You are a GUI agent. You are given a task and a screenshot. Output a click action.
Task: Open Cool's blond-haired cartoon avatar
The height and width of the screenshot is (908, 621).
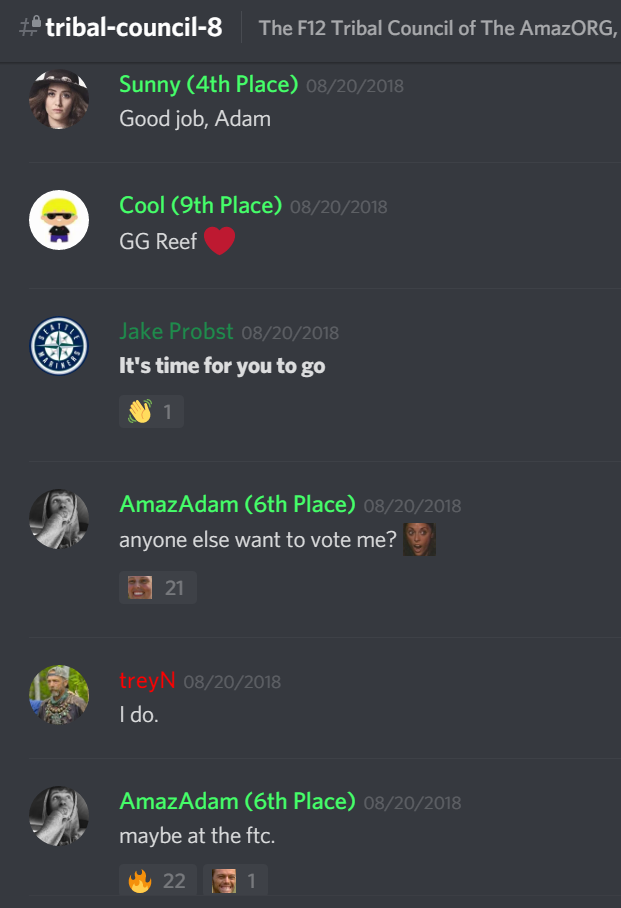[59, 220]
